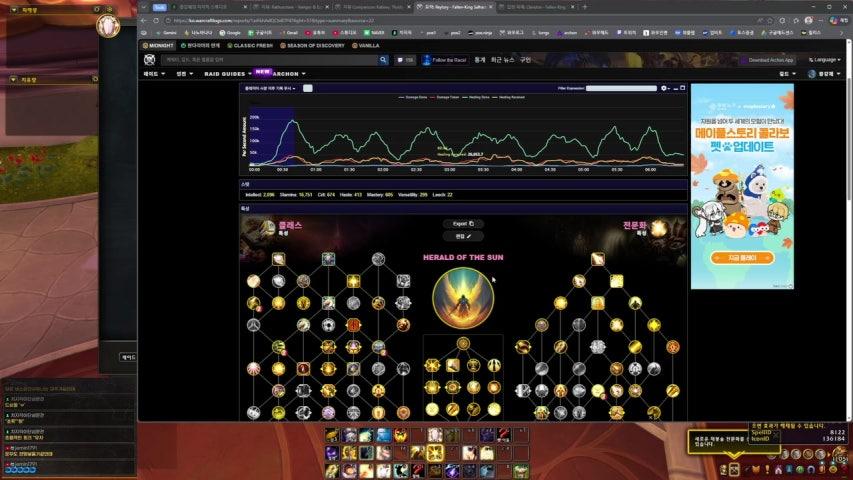Screen dimensions: 853x480
Task: Click the Export talents button
Action: click(x=463, y=224)
